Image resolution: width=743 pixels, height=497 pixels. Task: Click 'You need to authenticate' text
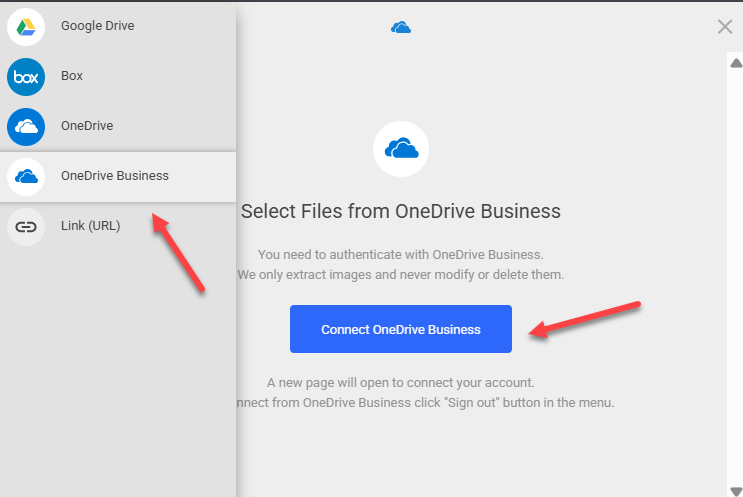coord(401,254)
